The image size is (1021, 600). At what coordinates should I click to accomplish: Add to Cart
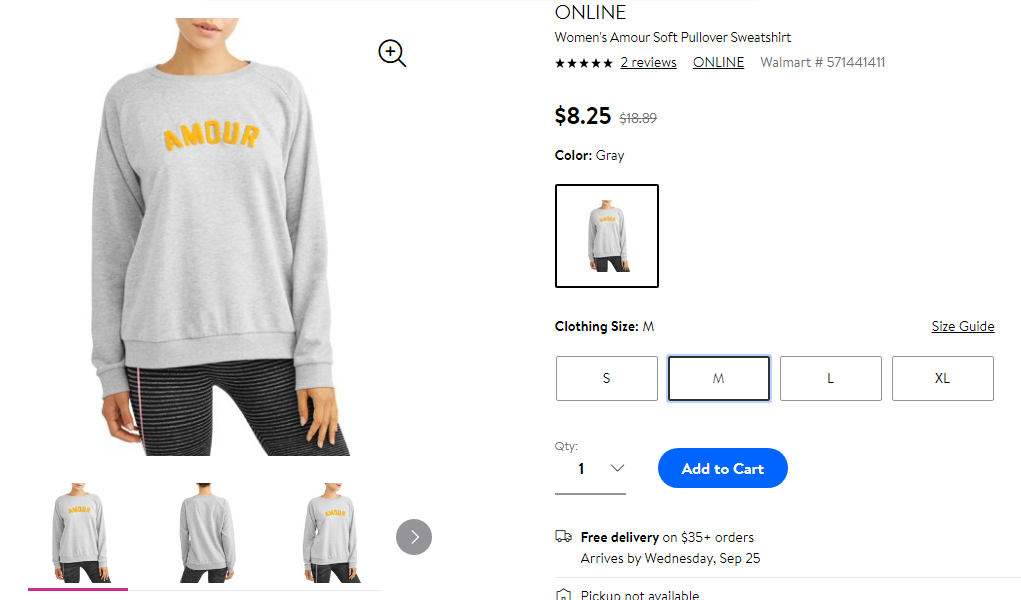(x=723, y=468)
